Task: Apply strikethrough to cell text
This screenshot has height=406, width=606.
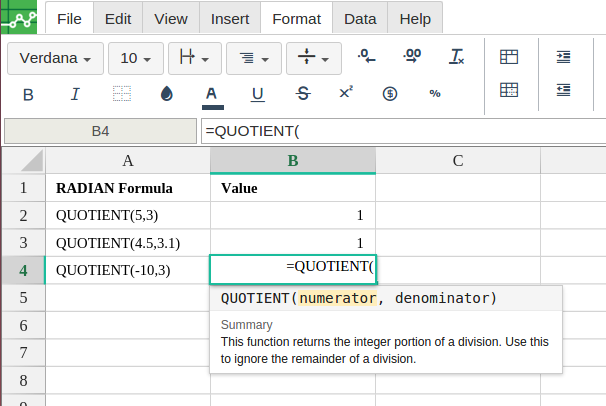Action: [x=303, y=94]
